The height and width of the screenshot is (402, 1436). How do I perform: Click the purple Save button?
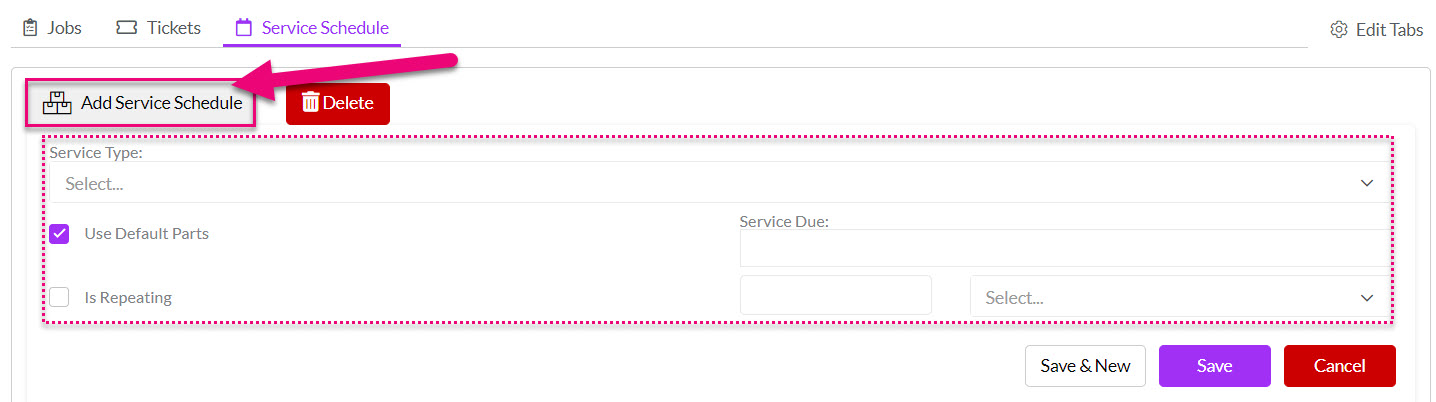click(x=1214, y=366)
